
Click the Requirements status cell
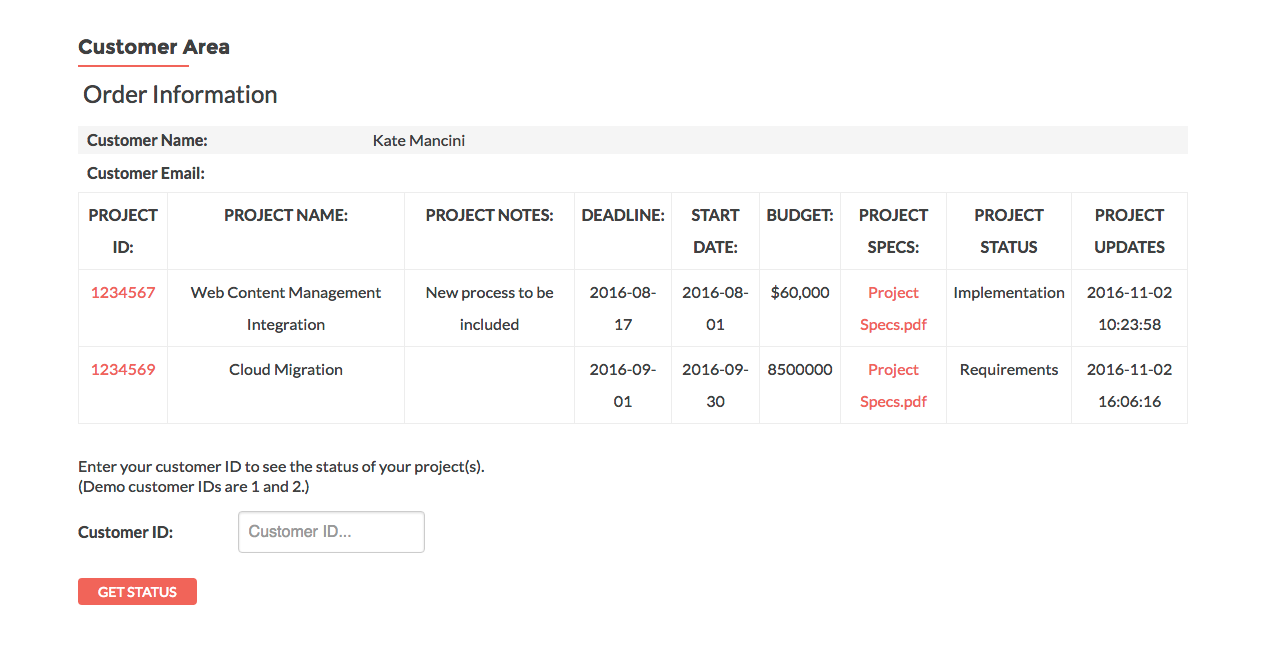point(1008,370)
